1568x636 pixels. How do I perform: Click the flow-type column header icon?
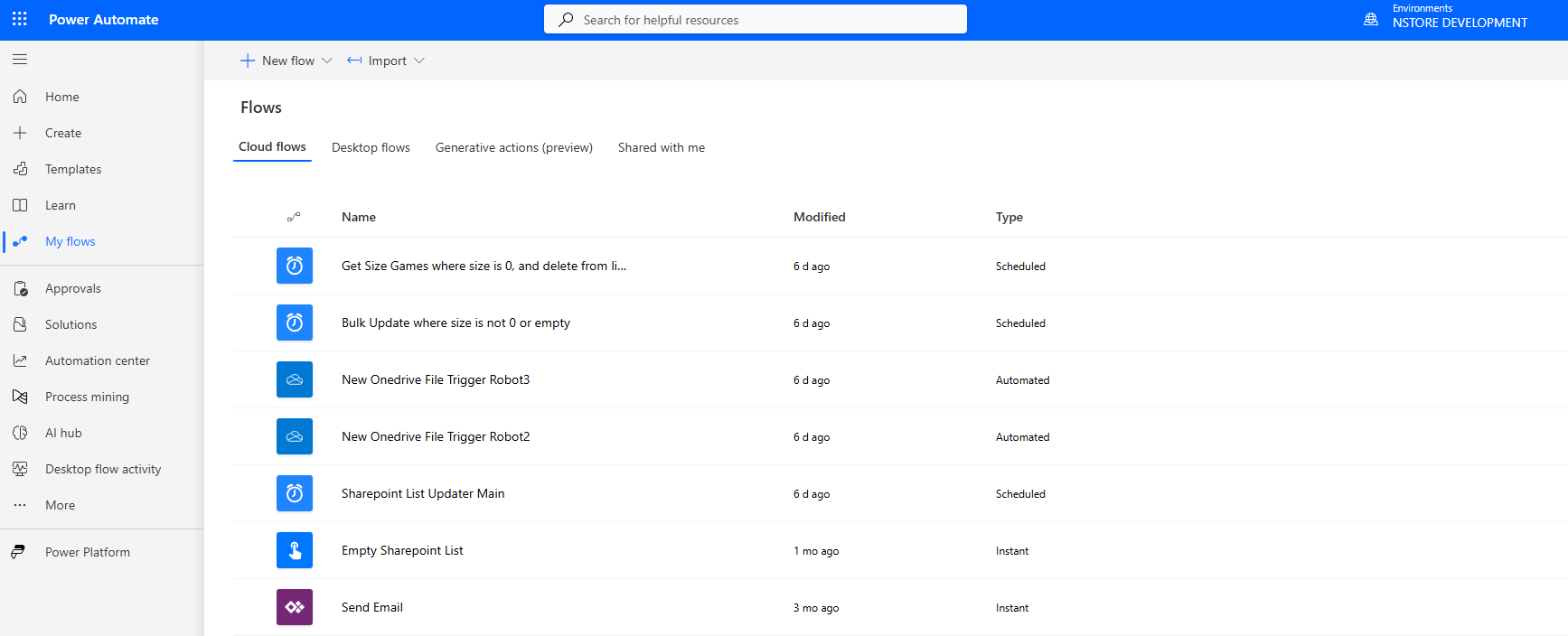point(294,217)
